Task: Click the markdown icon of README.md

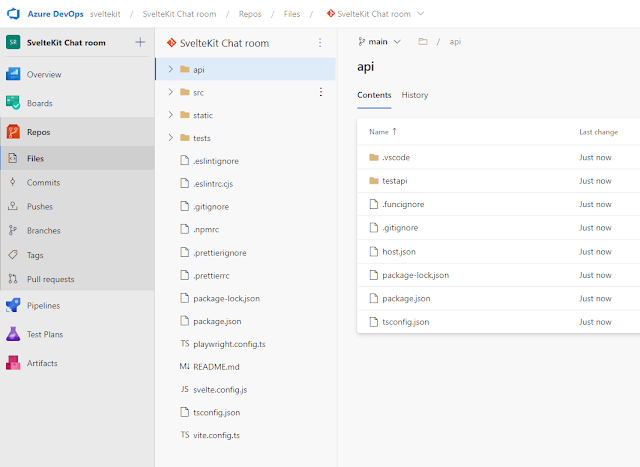Action: point(184,367)
